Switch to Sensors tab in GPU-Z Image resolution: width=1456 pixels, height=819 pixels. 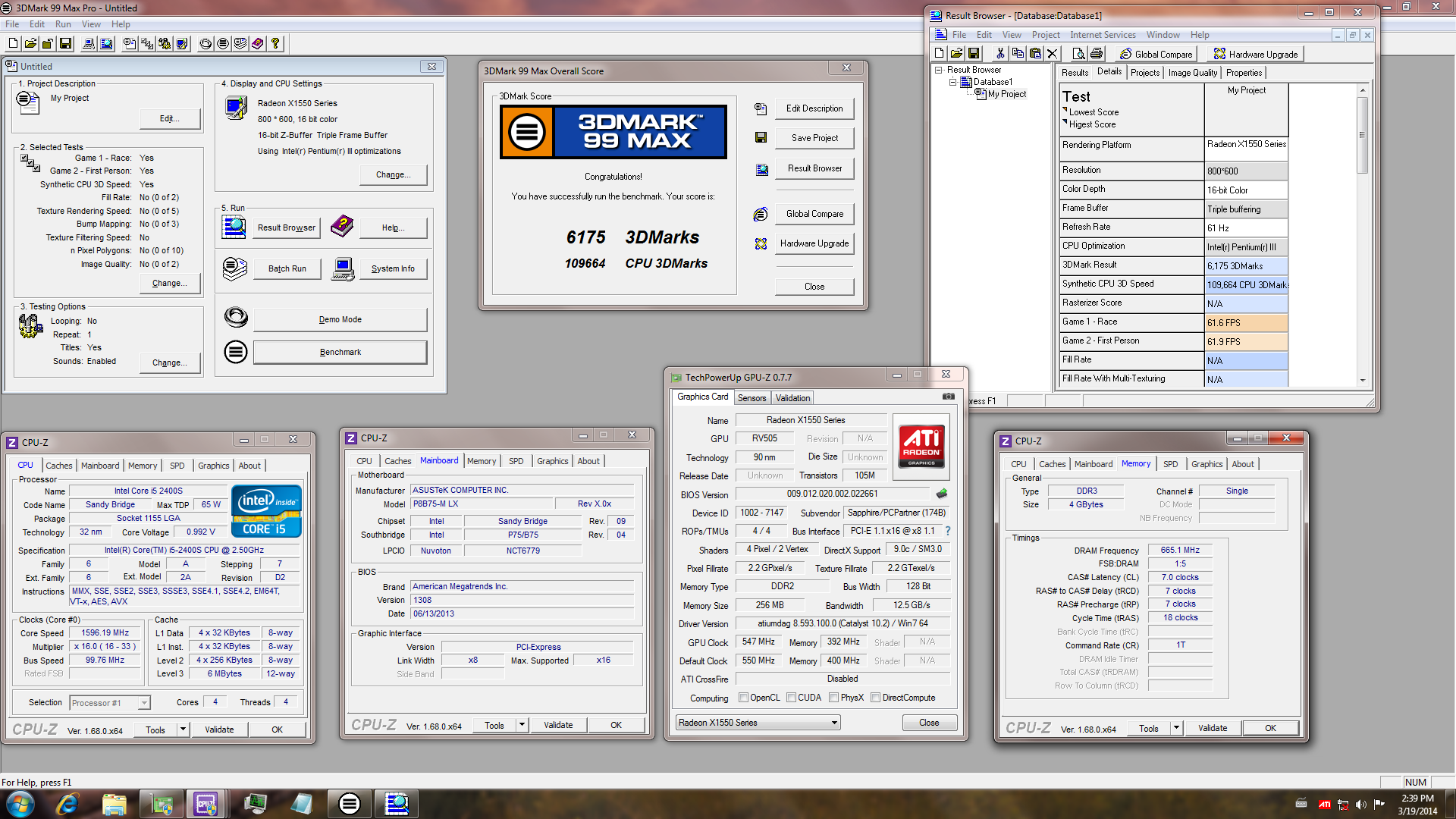(x=752, y=398)
